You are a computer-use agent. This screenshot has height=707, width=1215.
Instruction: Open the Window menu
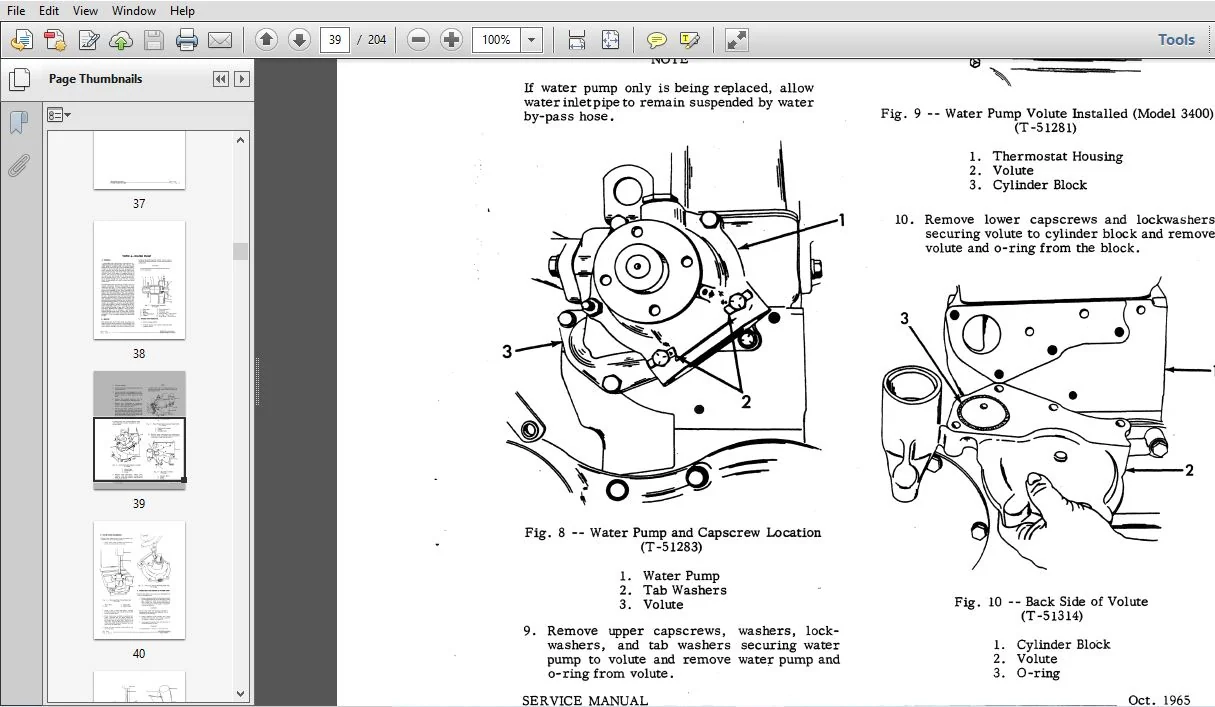(x=133, y=11)
